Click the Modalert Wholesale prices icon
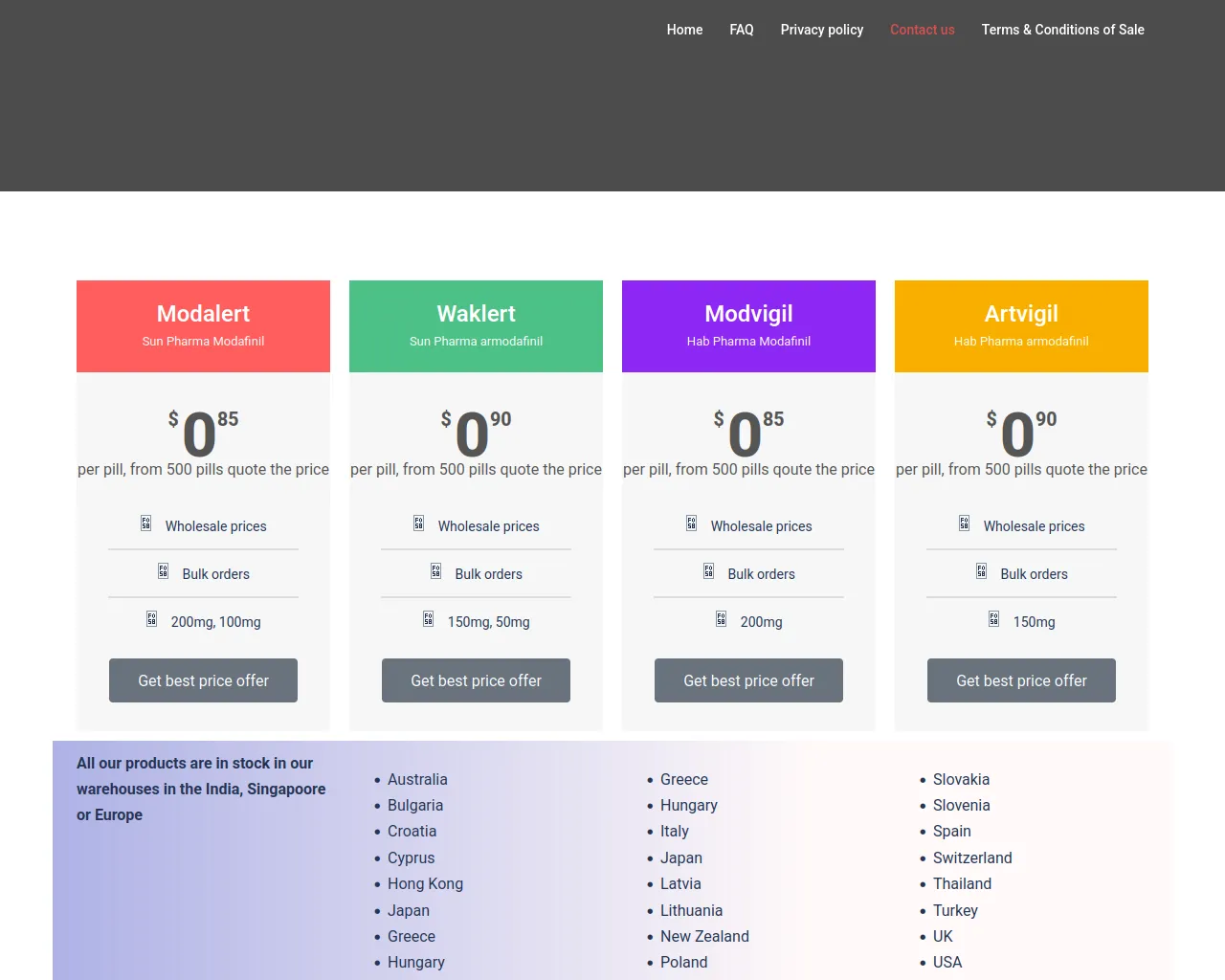1225x980 pixels. (145, 523)
